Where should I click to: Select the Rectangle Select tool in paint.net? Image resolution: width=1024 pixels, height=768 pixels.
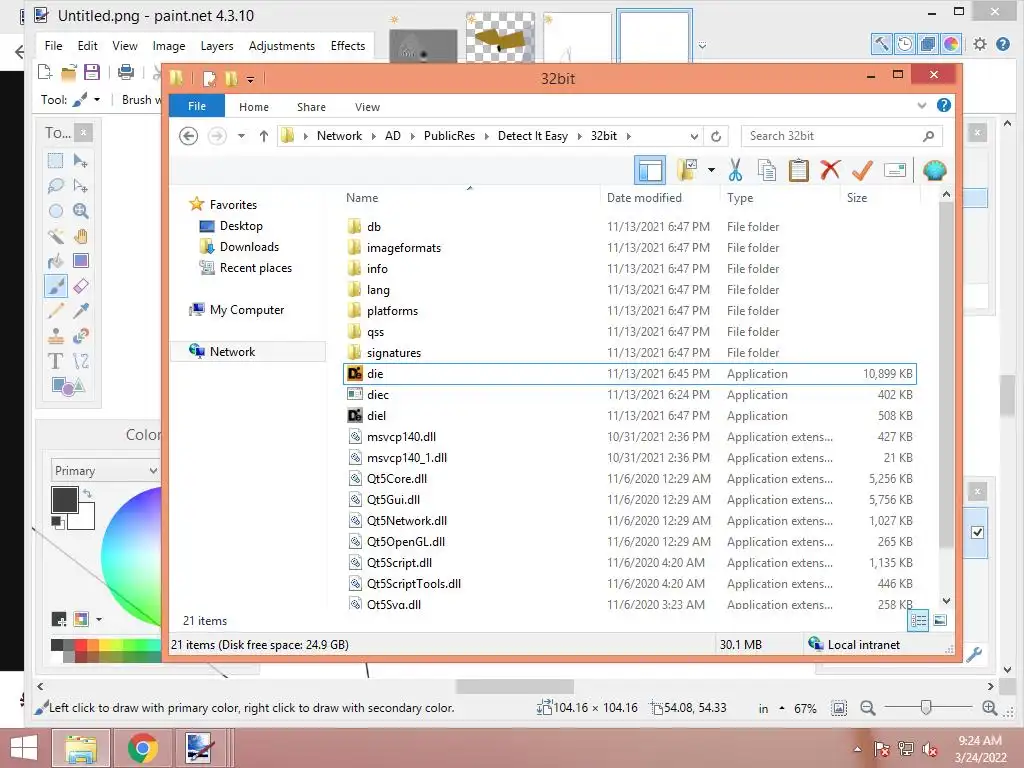click(x=56, y=161)
